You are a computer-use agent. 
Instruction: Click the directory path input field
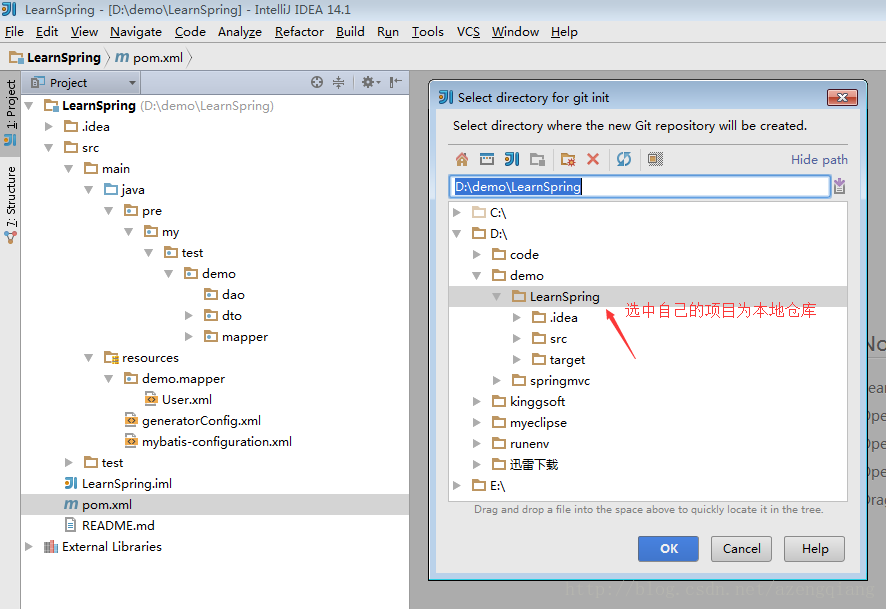click(x=640, y=186)
